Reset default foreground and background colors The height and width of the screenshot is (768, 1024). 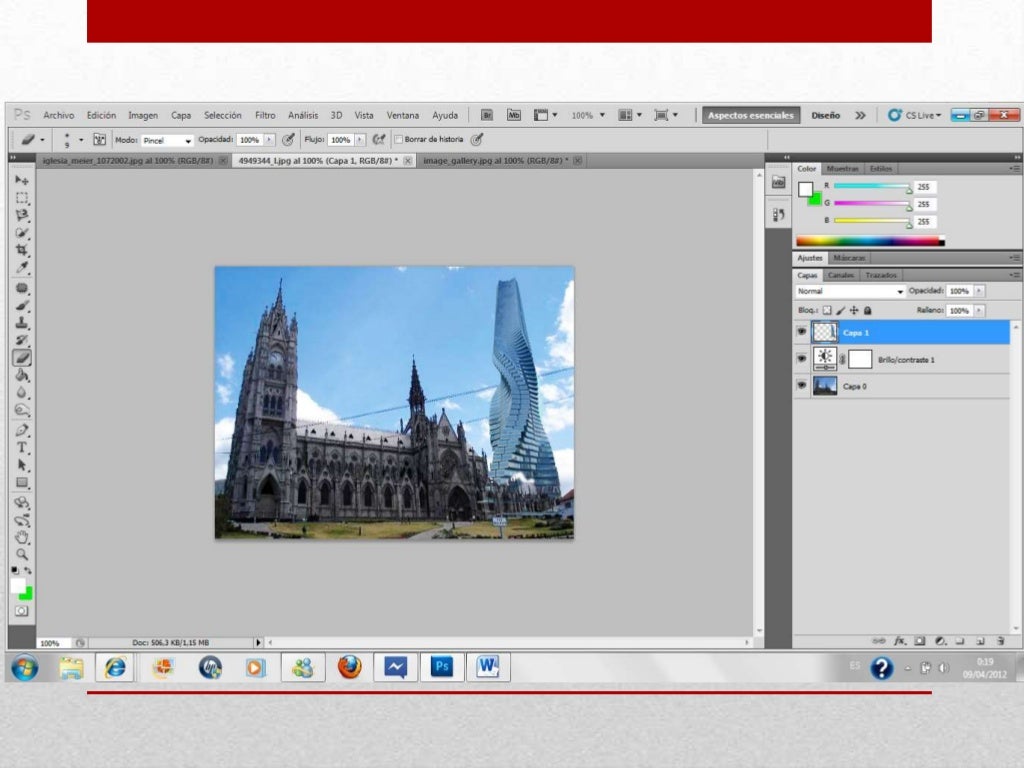coord(15,571)
